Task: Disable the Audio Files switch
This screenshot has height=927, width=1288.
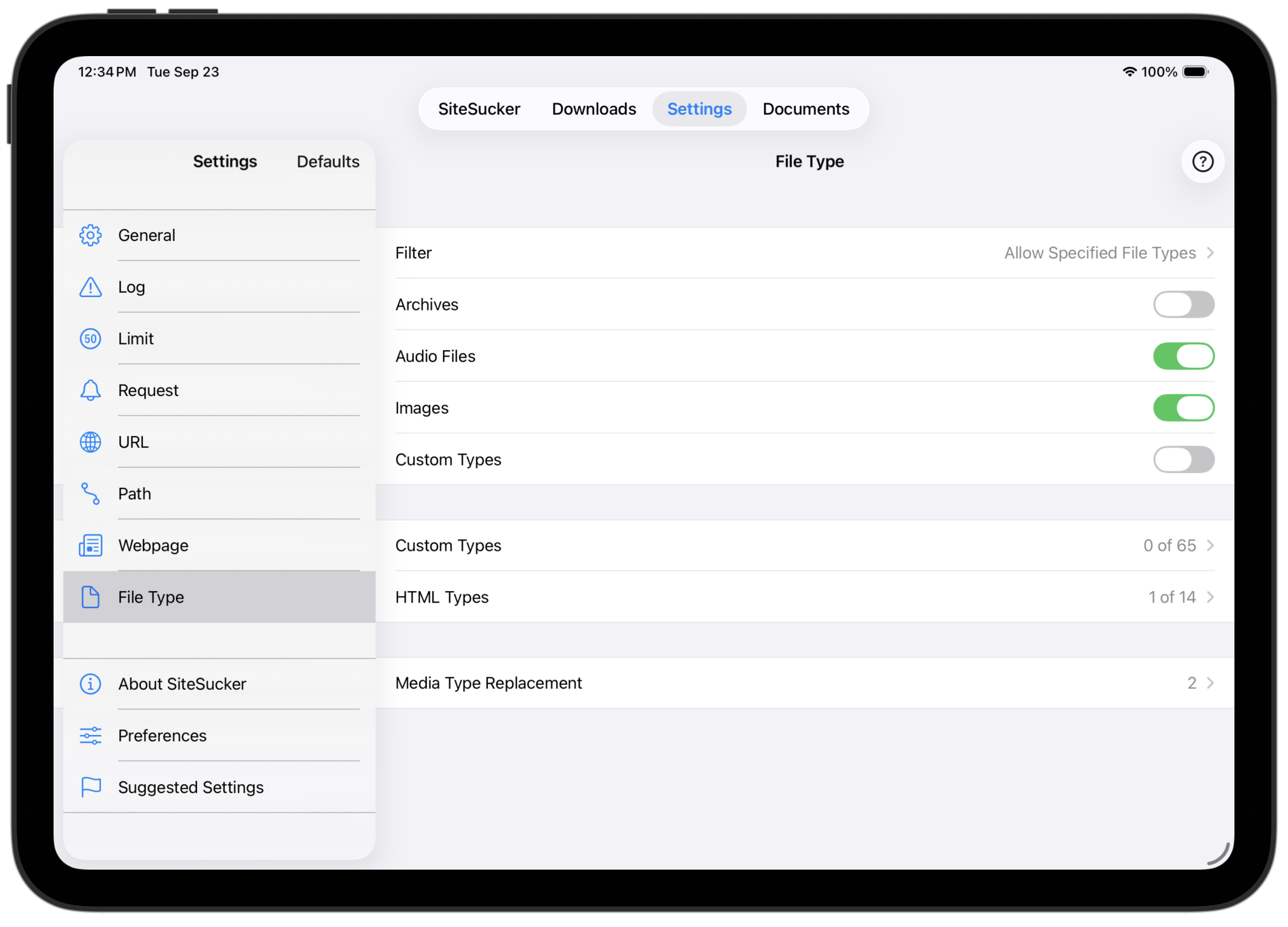Action: tap(1183, 356)
